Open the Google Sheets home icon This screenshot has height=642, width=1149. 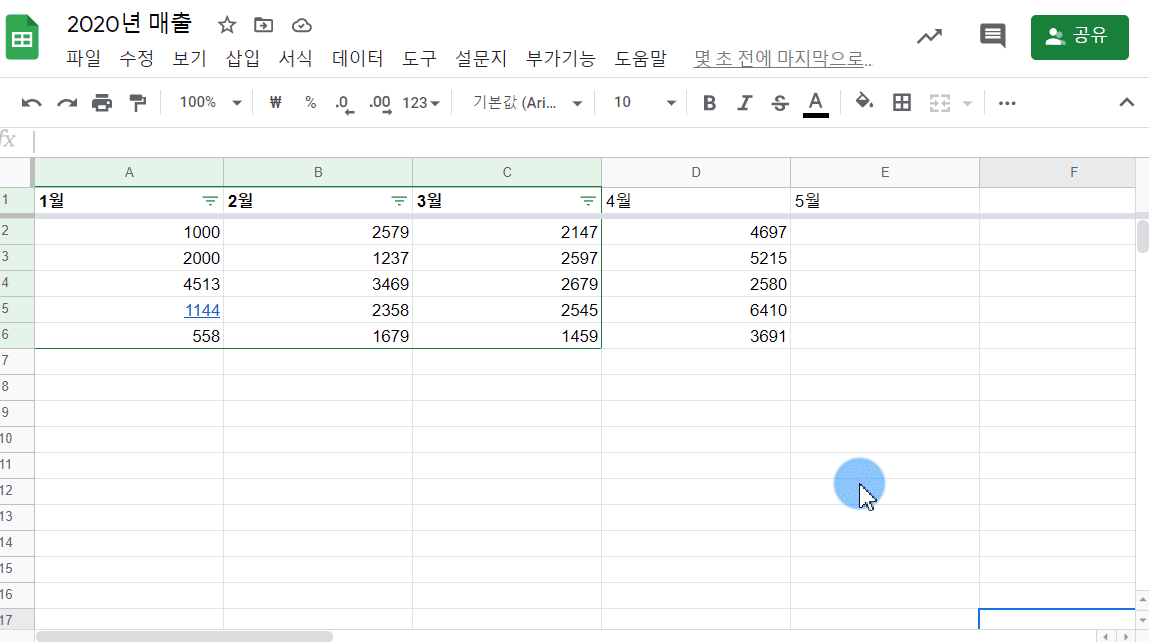(x=22, y=37)
